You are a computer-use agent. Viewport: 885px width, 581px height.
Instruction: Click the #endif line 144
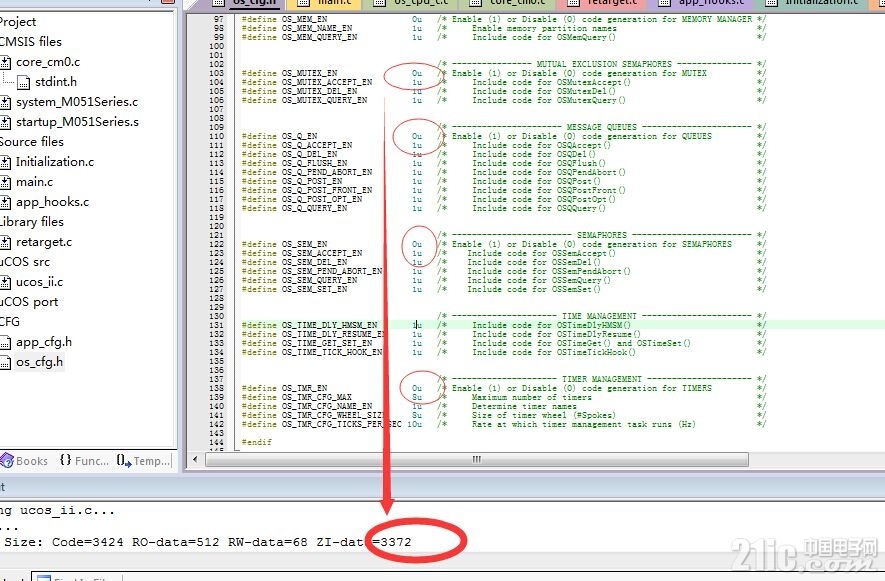coord(256,442)
